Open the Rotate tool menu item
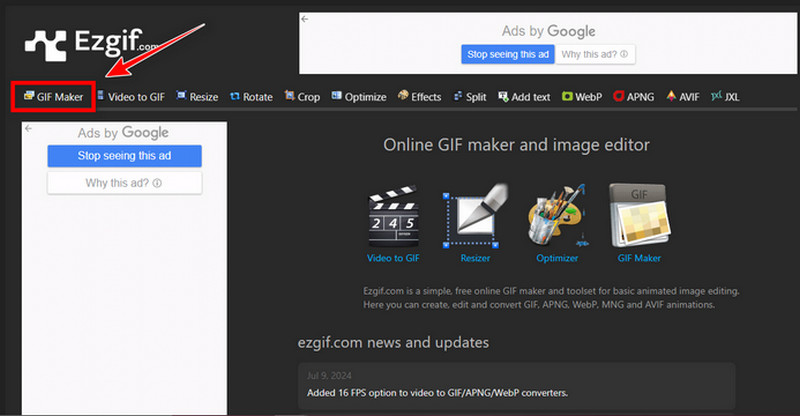800x416 pixels. [251, 97]
